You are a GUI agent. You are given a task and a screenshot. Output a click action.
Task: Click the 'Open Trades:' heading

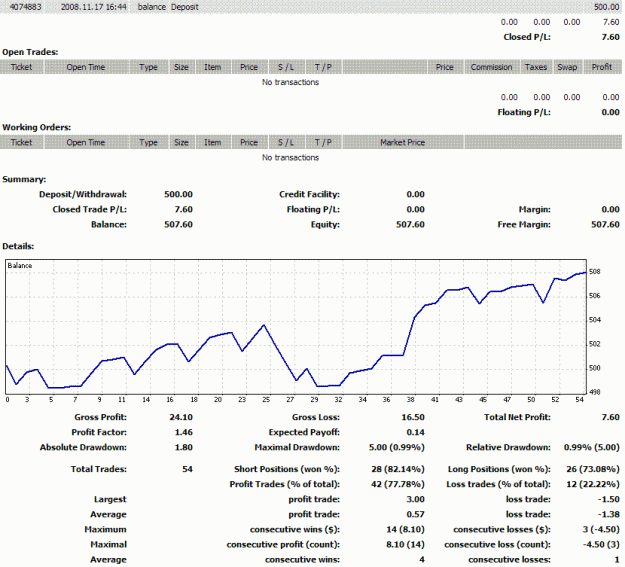[30, 52]
